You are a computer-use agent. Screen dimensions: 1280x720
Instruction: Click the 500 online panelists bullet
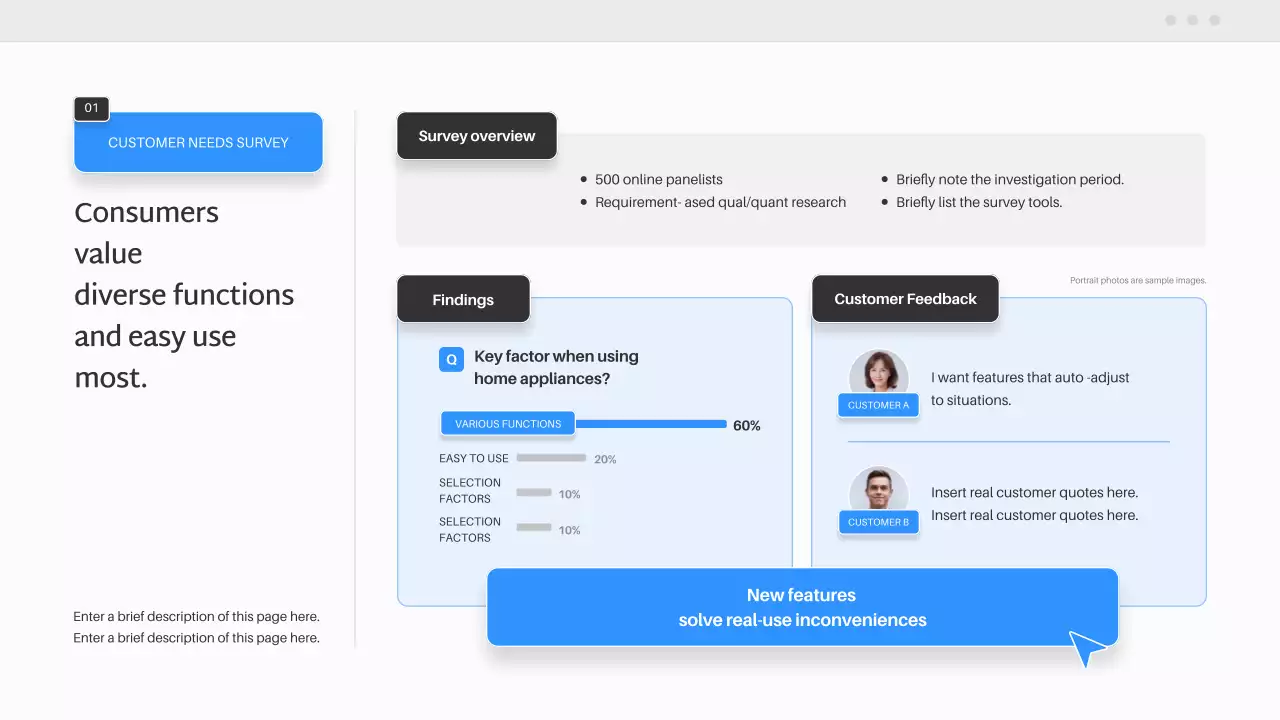[658, 180]
